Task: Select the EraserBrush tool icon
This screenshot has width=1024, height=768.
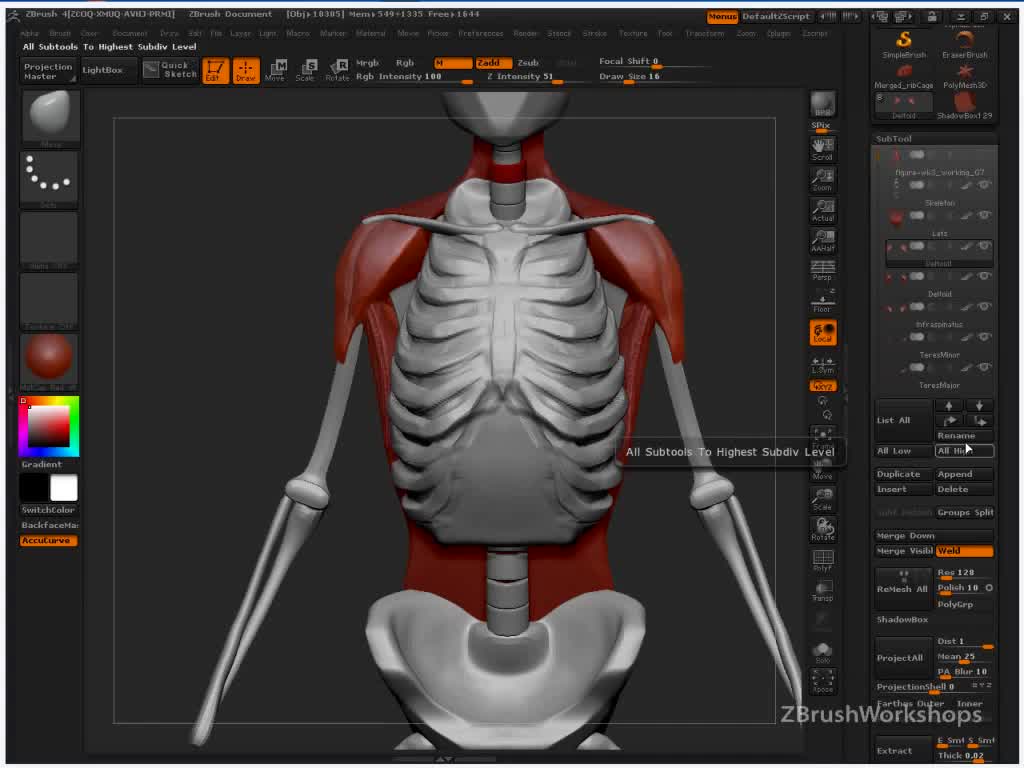Action: (964, 45)
